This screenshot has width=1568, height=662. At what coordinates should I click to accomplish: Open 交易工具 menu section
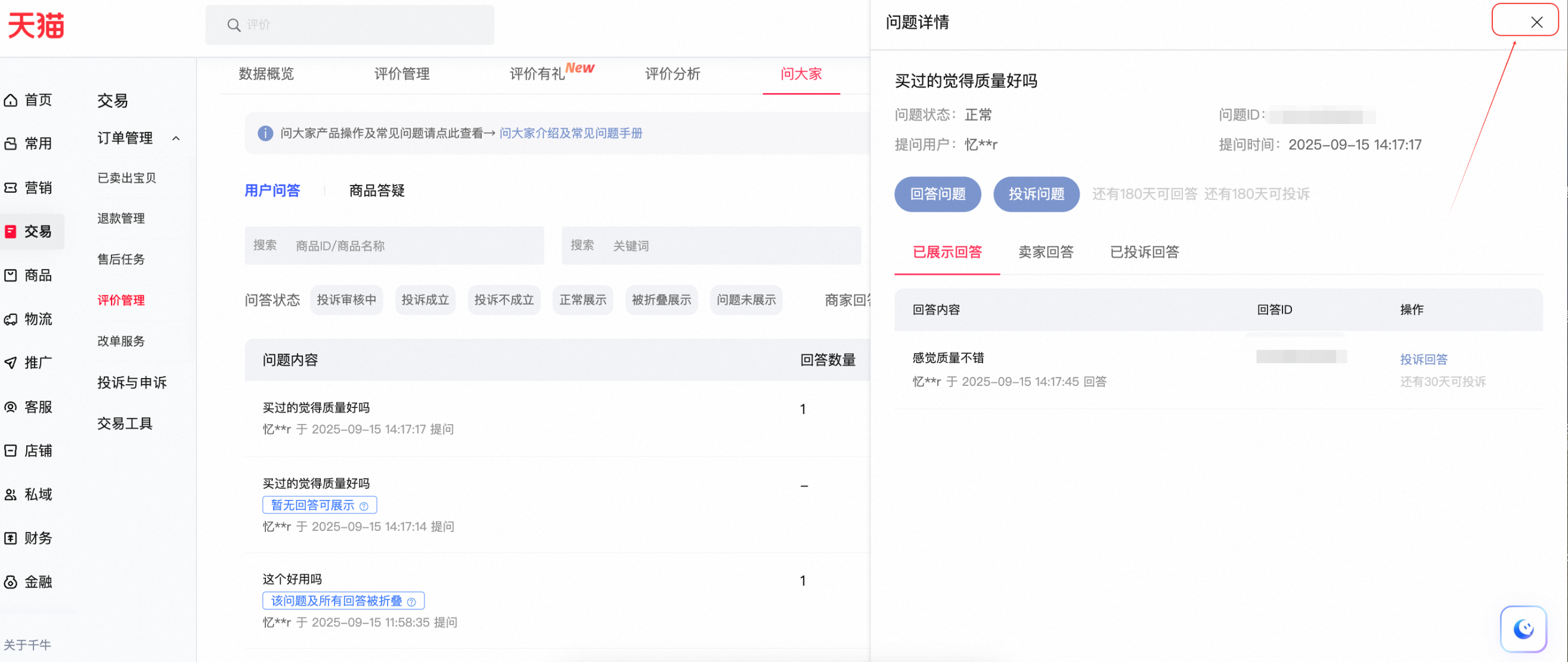pos(125,423)
